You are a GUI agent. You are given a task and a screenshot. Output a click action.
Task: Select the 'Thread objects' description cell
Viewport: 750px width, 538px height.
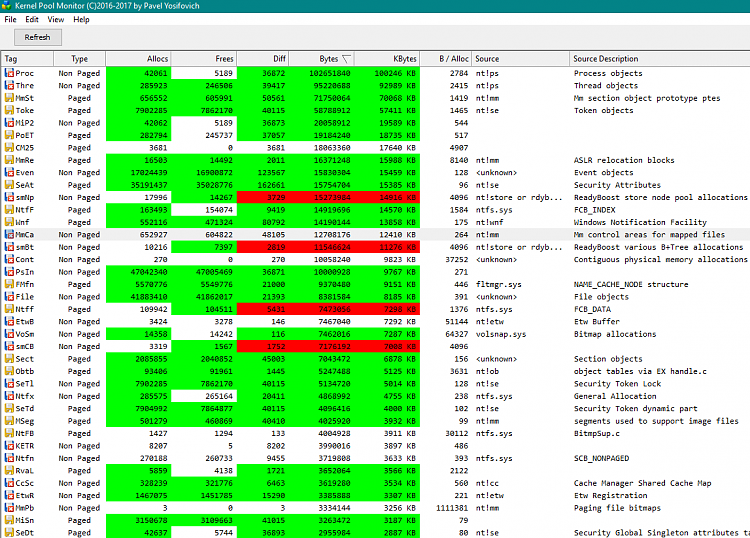[606, 86]
